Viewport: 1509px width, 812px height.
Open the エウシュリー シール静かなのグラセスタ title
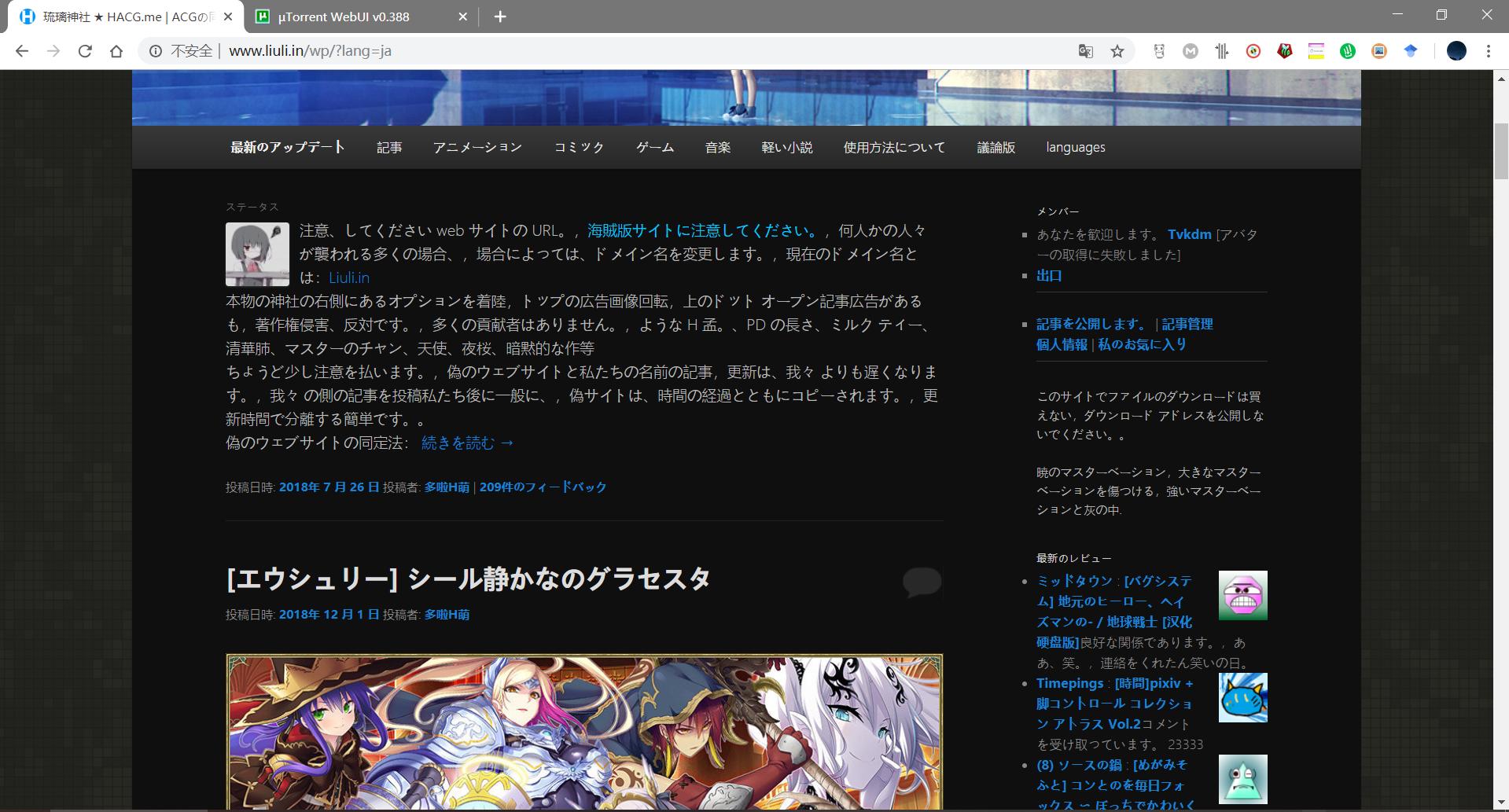(x=469, y=579)
